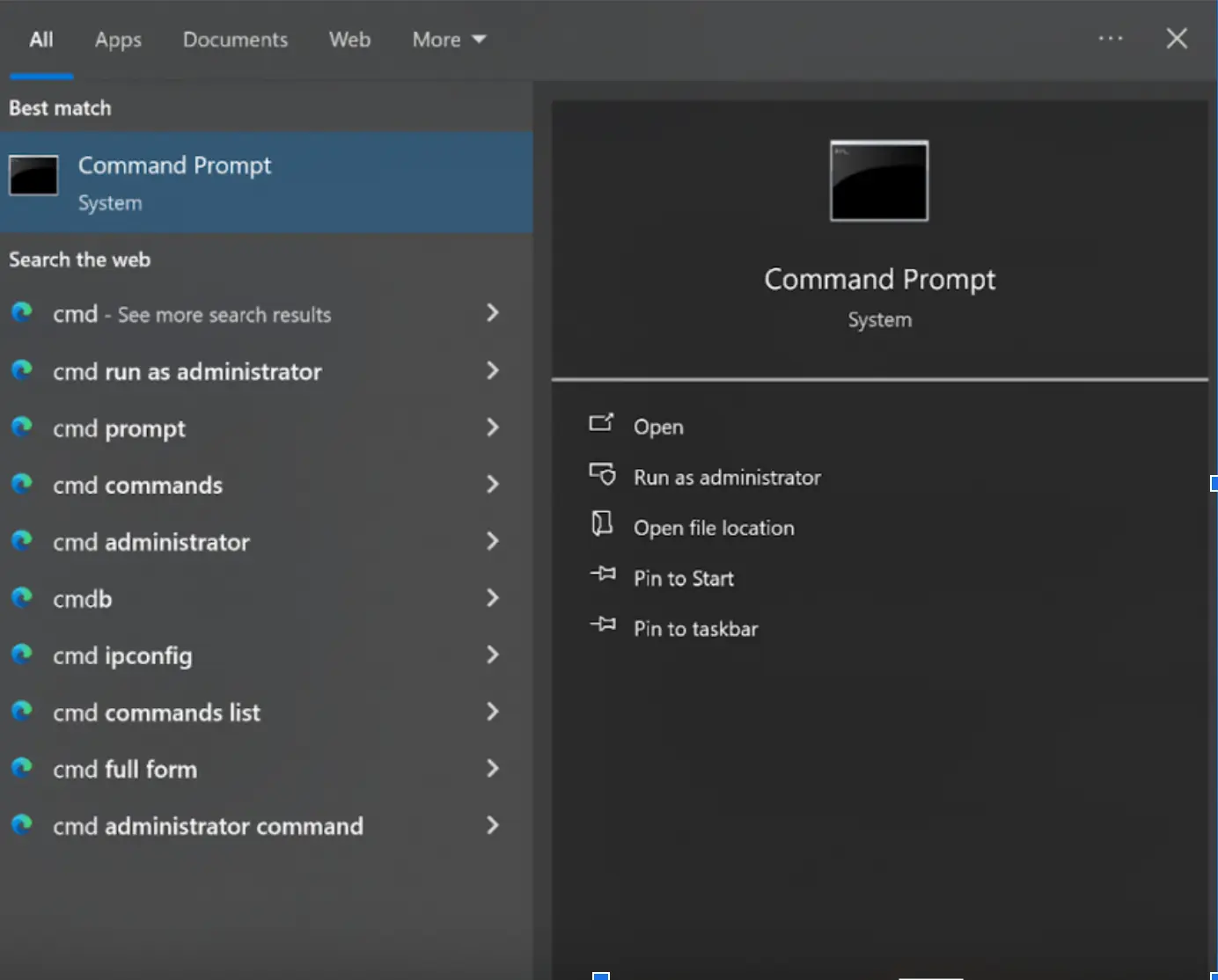Click Edge icon beside 'cmd run as administrator'
This screenshot has width=1218, height=980.
coord(22,369)
